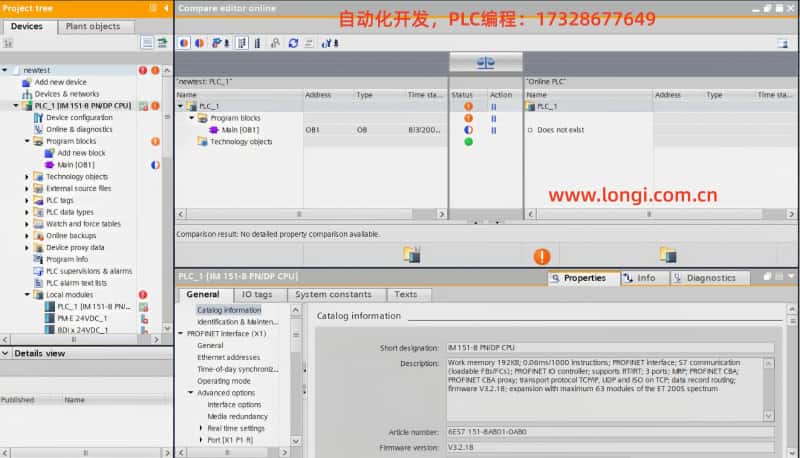Open Online & diagnostics in project tree
Screen dimensions: 800x458
(79, 129)
